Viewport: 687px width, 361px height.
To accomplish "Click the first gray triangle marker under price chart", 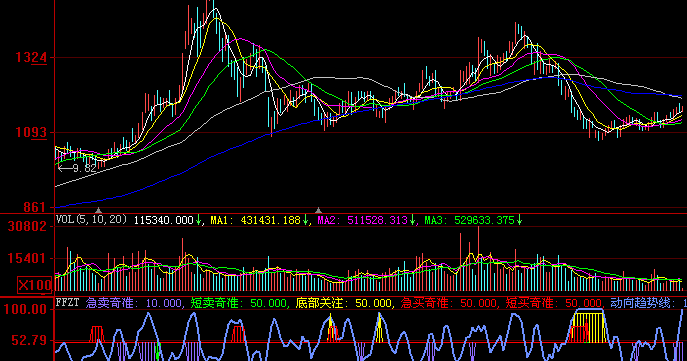I will 99,210.
